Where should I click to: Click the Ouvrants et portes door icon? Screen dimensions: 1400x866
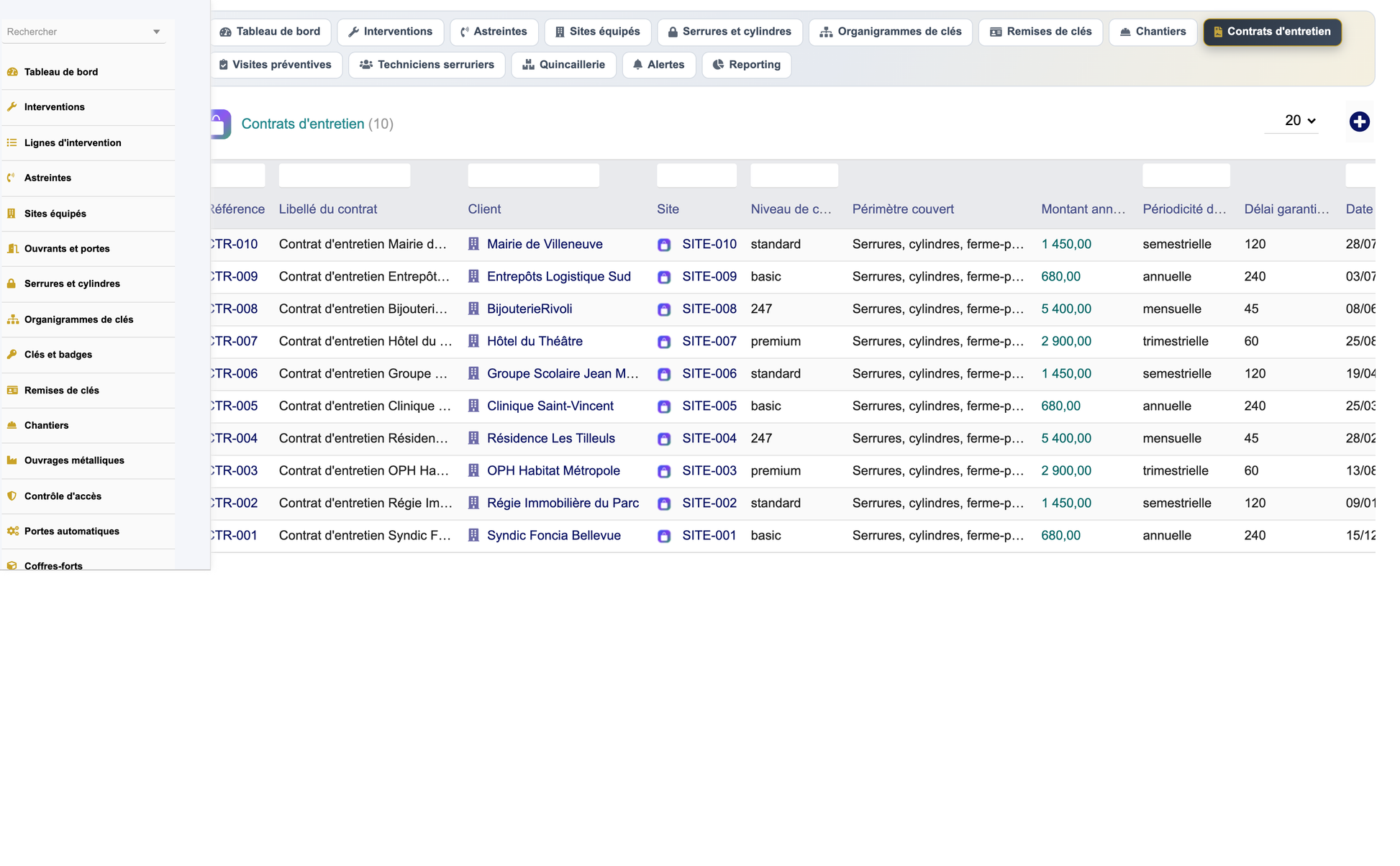pyautogui.click(x=12, y=249)
